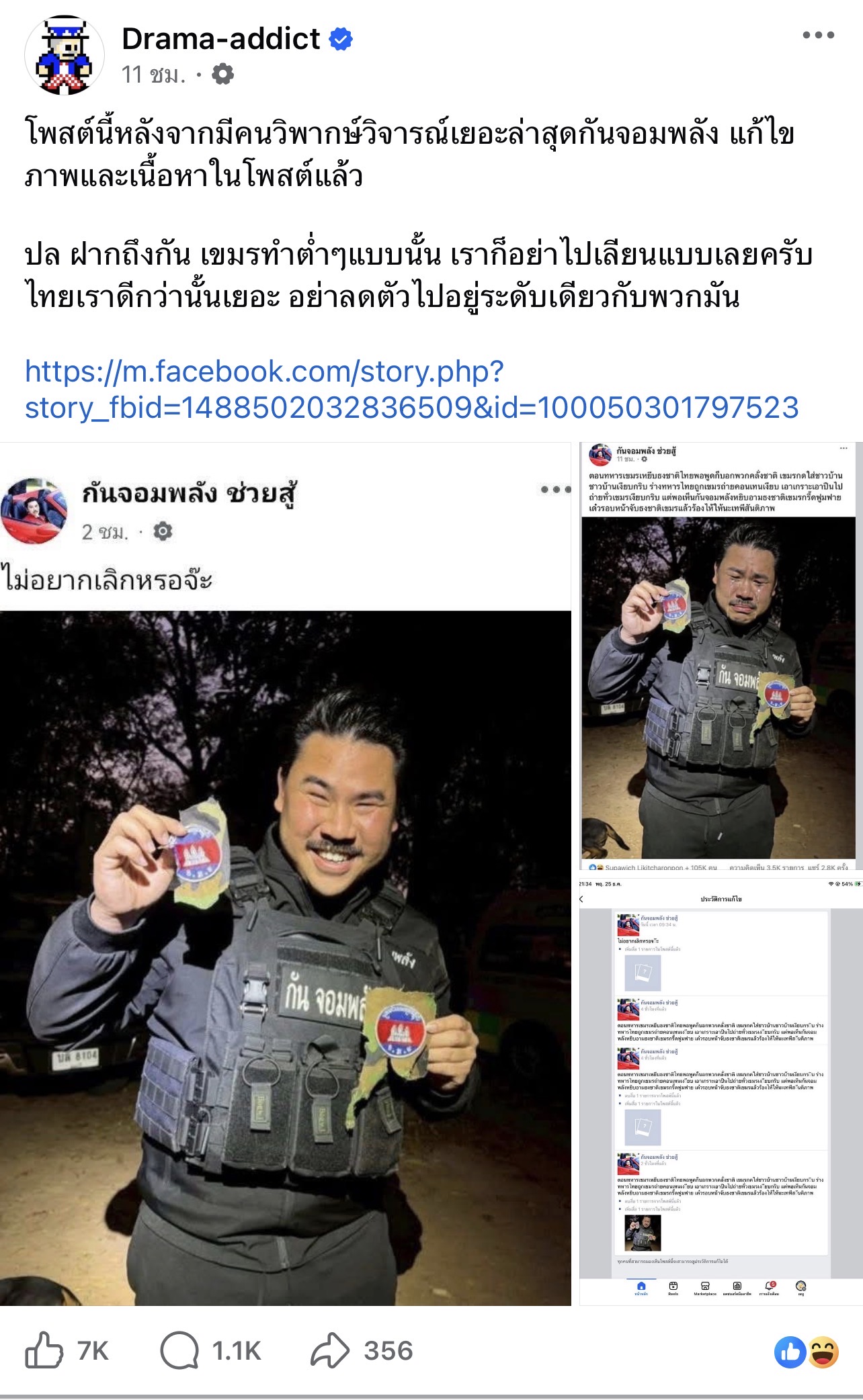Like the post with thumbs-up icon

point(44,1350)
